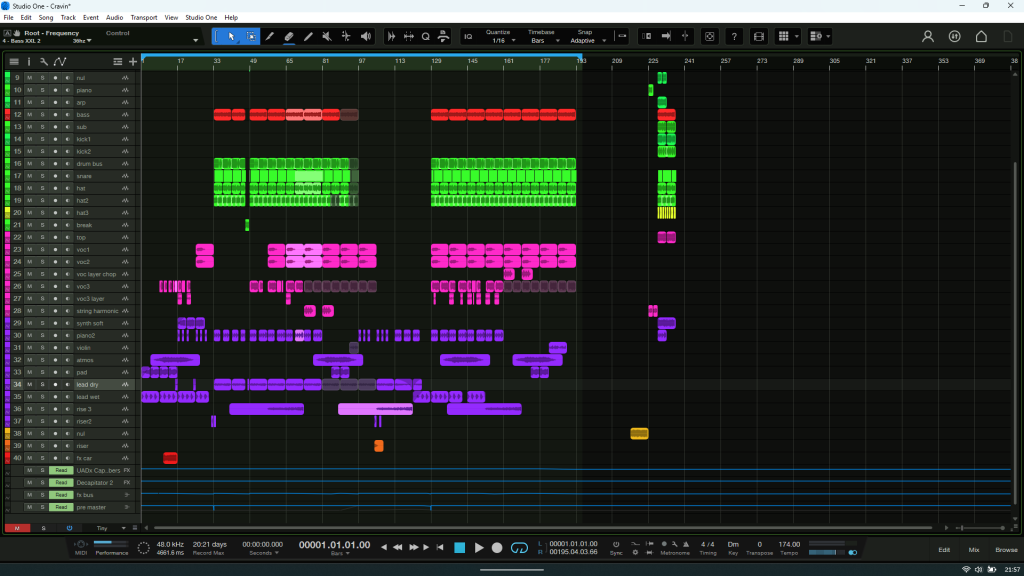Open the Mix console view

[x=973, y=550]
